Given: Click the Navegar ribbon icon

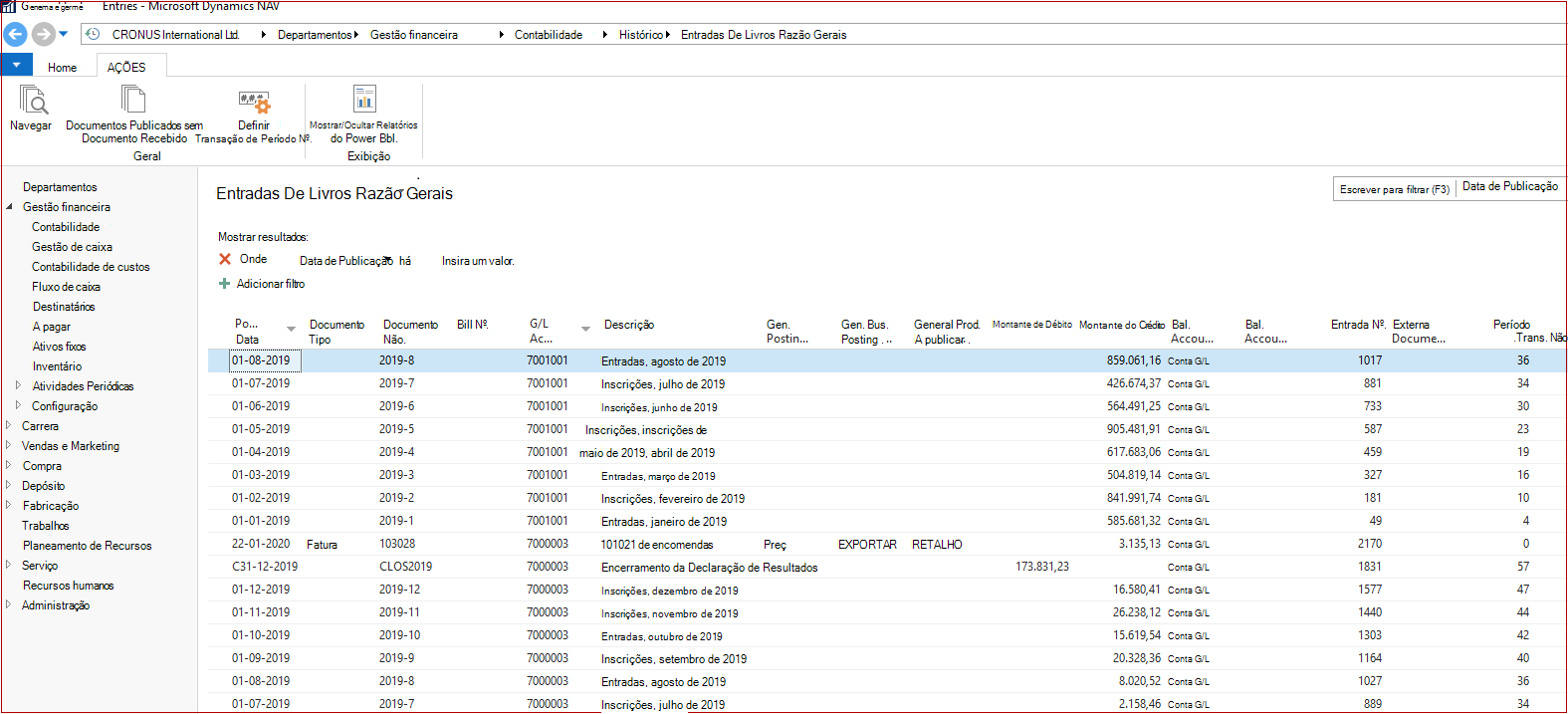Looking at the screenshot, I should tap(32, 101).
